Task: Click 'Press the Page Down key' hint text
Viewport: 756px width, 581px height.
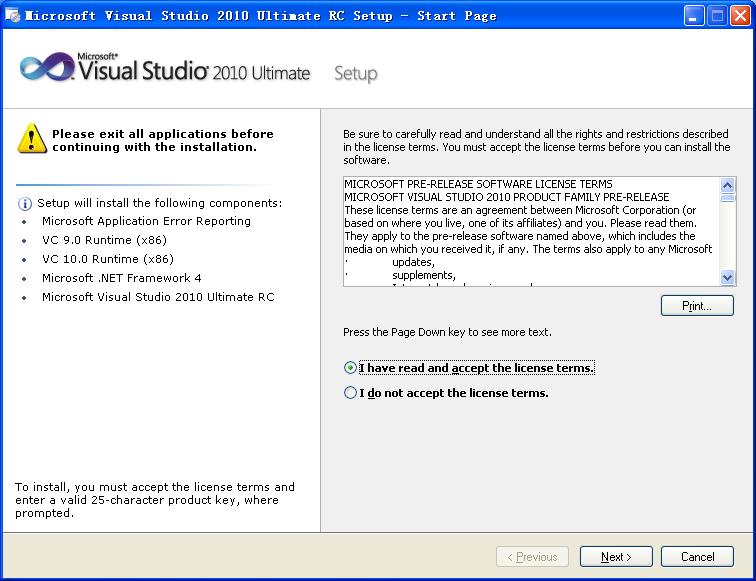Action: click(x=447, y=332)
